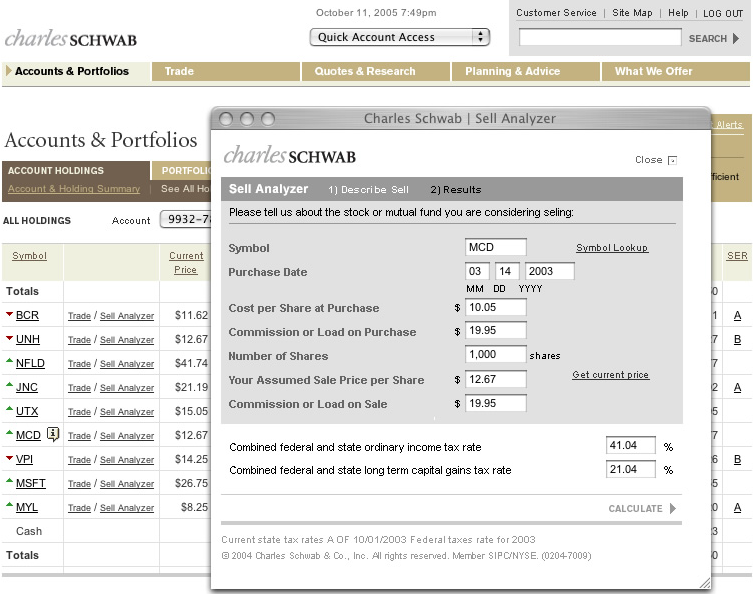The width and height of the screenshot is (756, 594).
Task: Click the $41.74 price in the NFLD row
Action: click(191, 363)
